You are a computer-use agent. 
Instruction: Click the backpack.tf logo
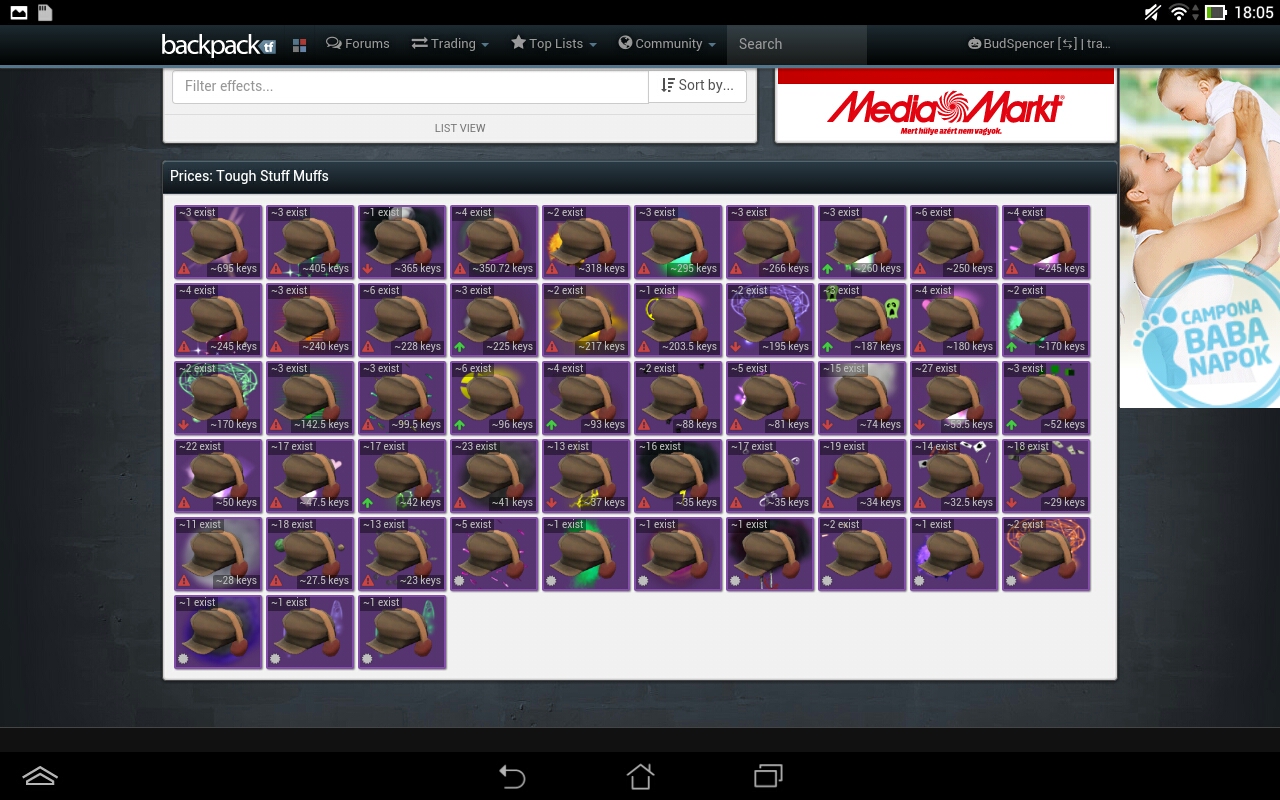217,45
